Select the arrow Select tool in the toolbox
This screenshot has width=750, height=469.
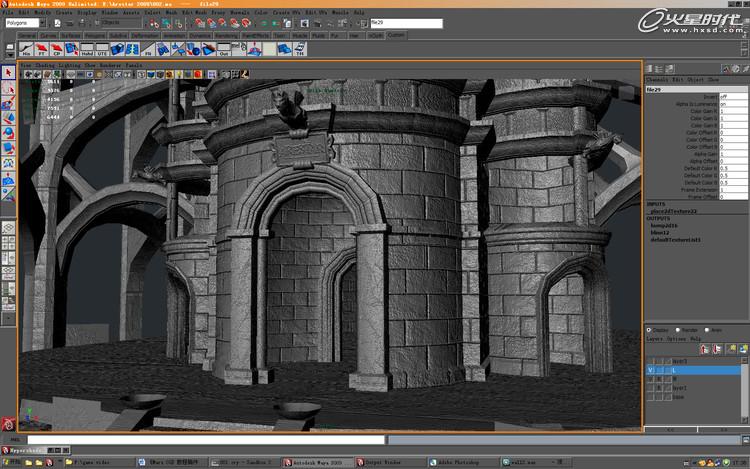[8, 73]
